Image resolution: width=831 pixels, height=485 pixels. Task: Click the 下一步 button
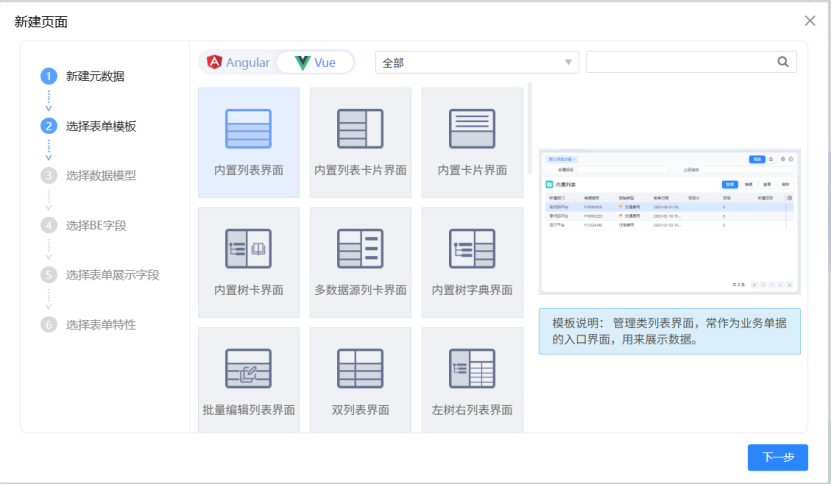[x=777, y=457]
